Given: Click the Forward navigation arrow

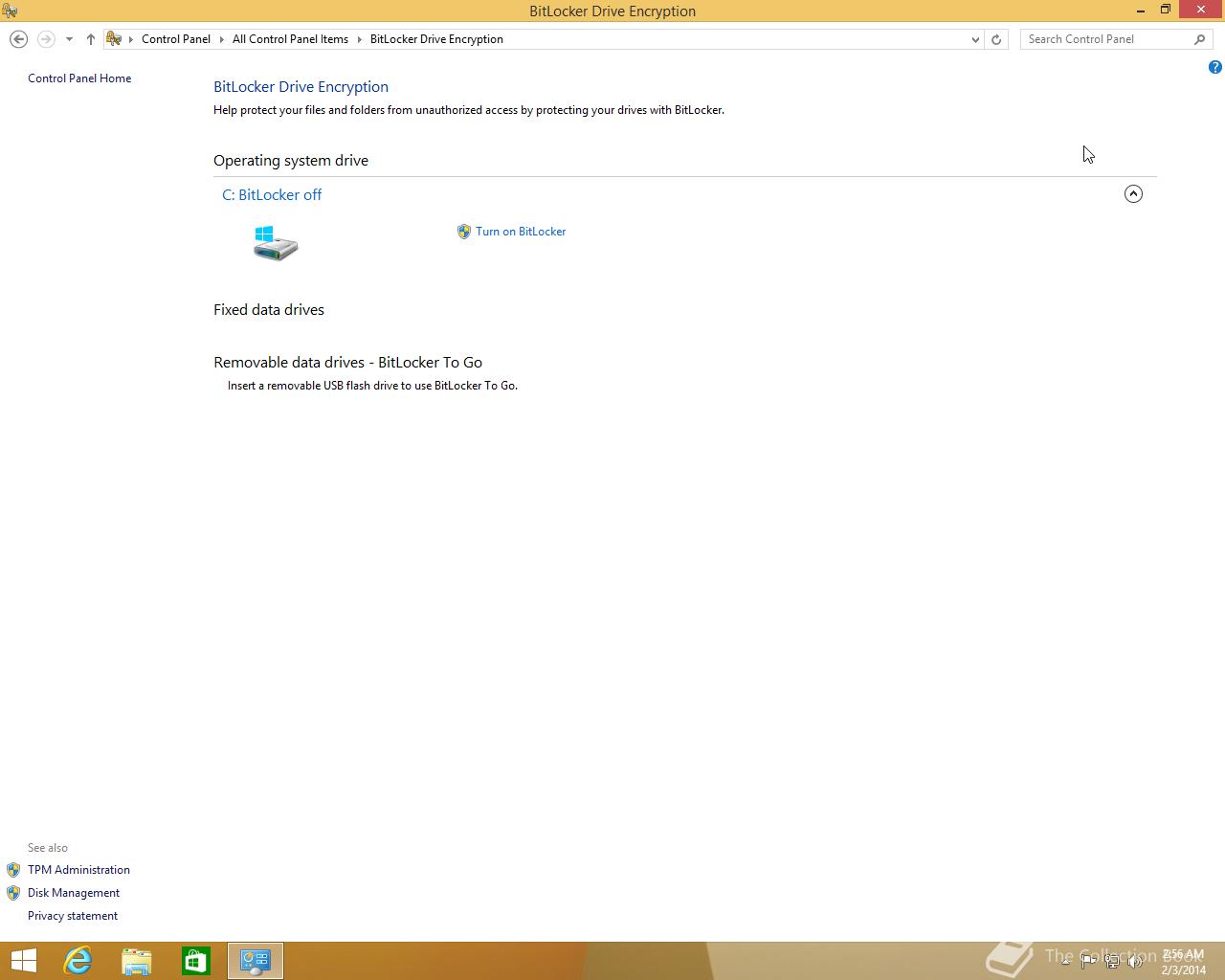Looking at the screenshot, I should click(x=46, y=39).
